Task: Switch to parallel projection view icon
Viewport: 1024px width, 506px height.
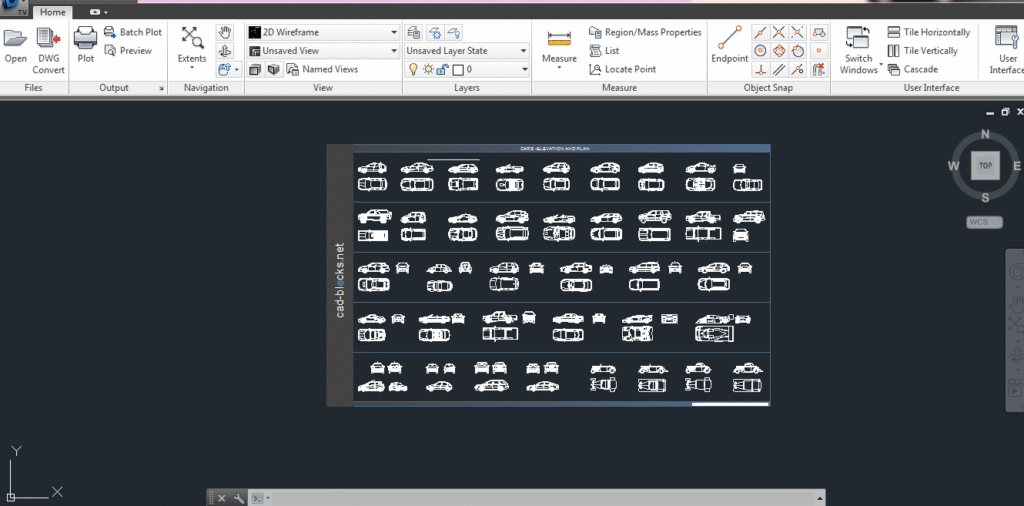Action: [x=255, y=69]
